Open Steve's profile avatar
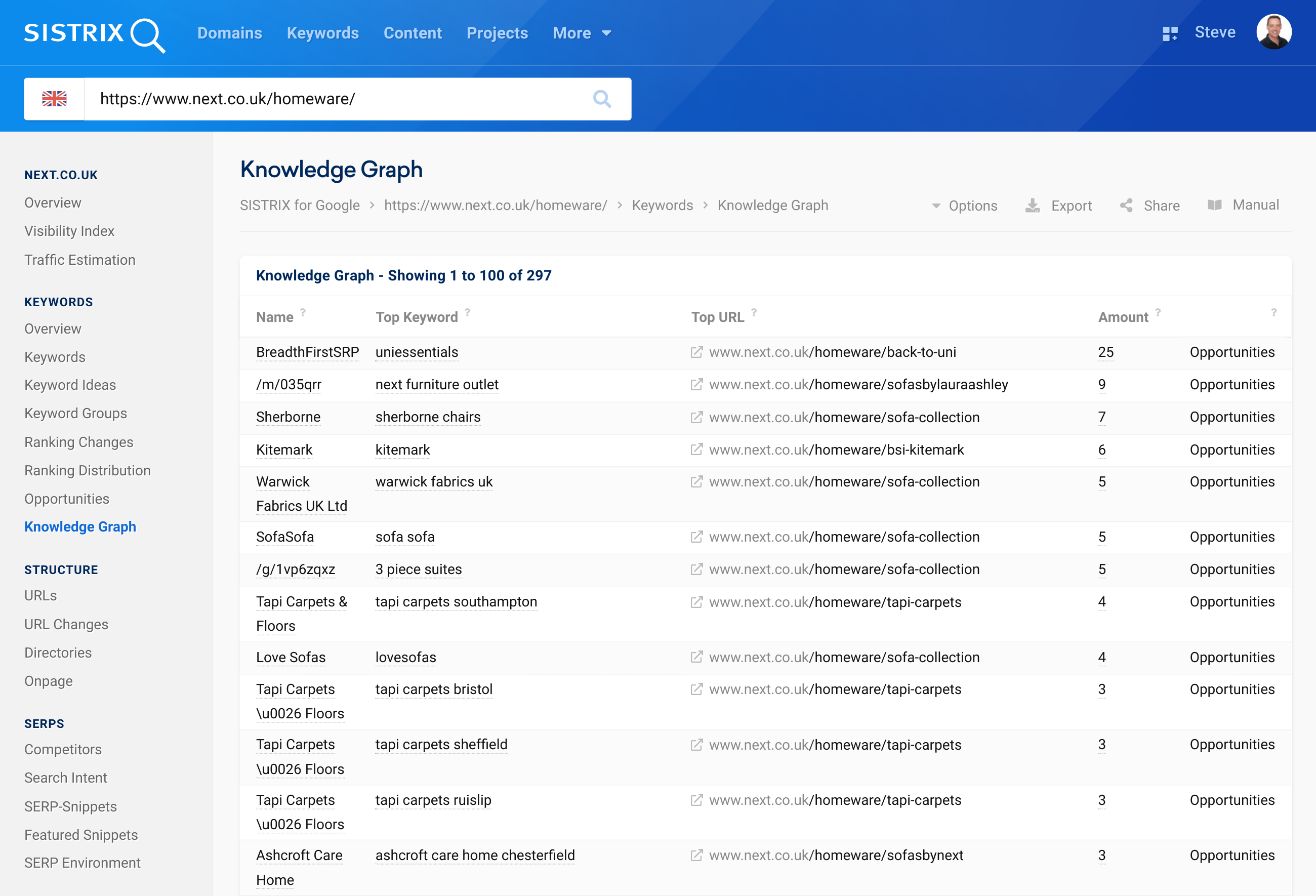 [1273, 32]
